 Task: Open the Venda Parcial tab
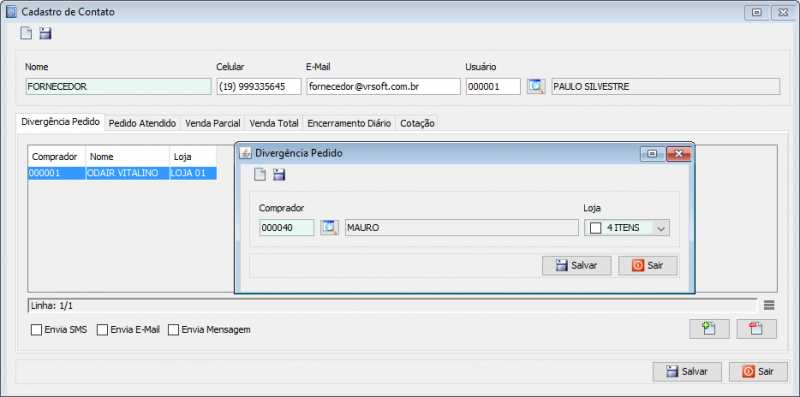coord(213,123)
